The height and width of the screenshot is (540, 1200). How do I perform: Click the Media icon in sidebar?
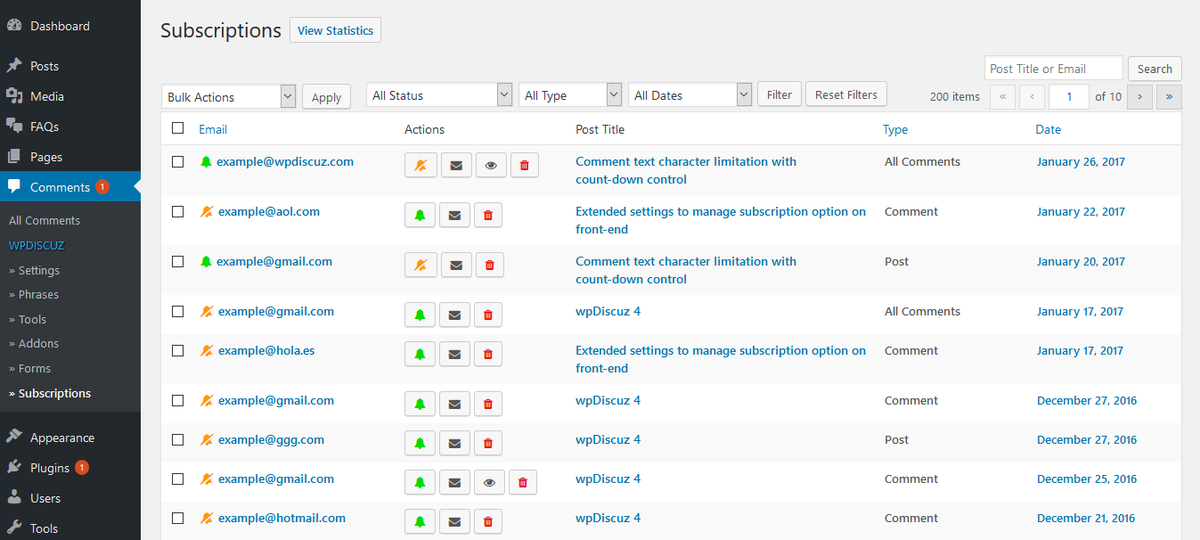click(x=14, y=96)
